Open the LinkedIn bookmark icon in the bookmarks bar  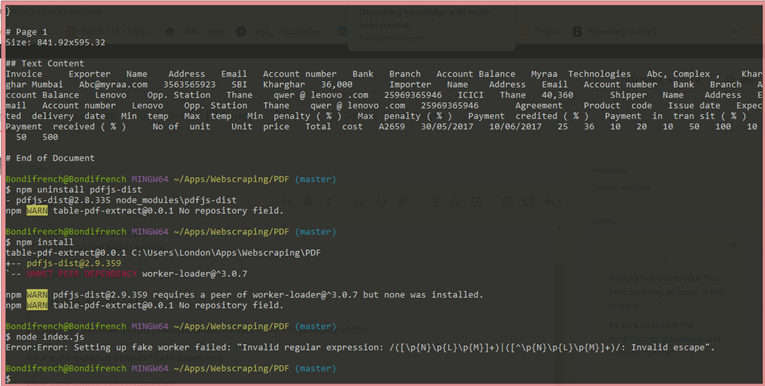(342, 31)
